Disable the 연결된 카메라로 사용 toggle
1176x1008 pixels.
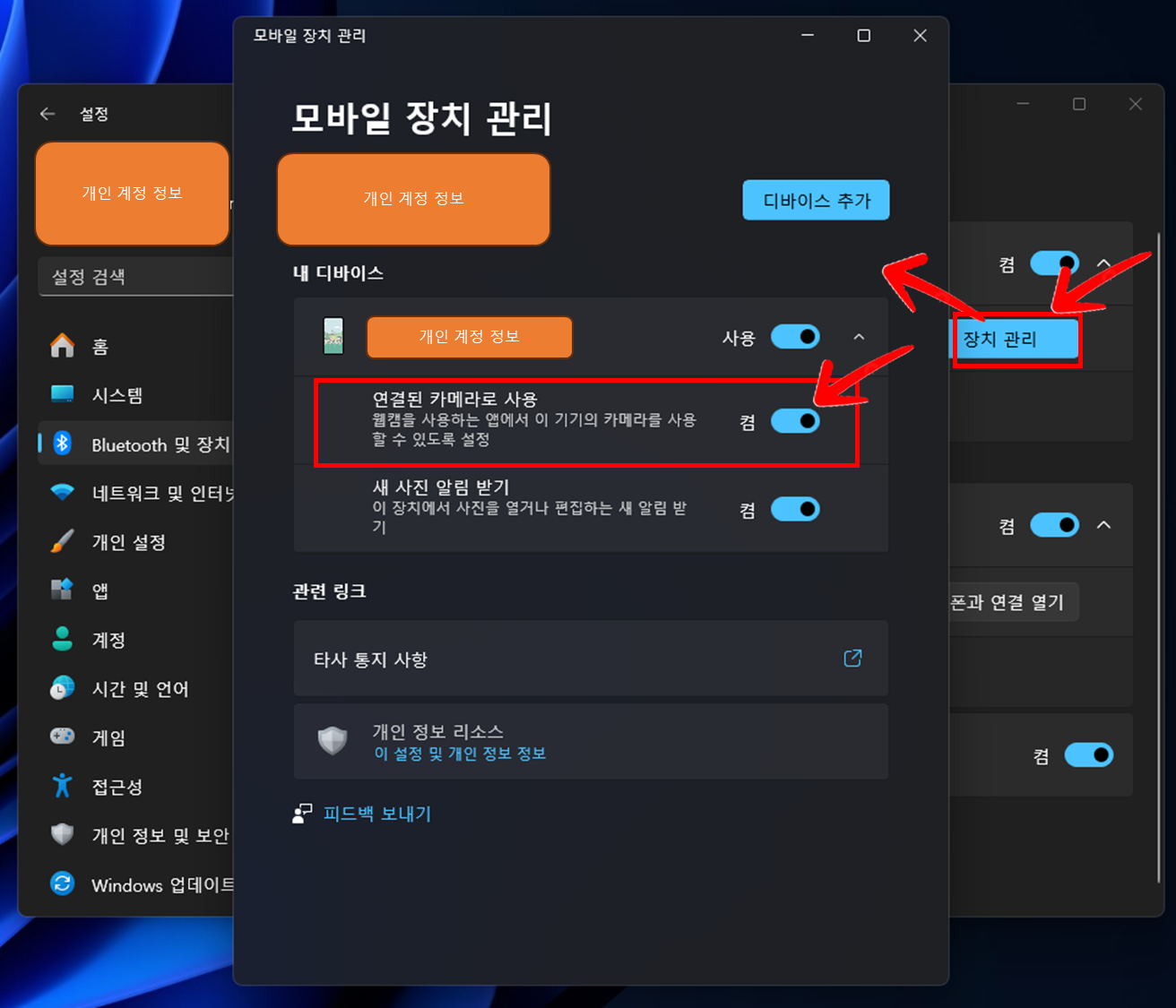(x=795, y=421)
